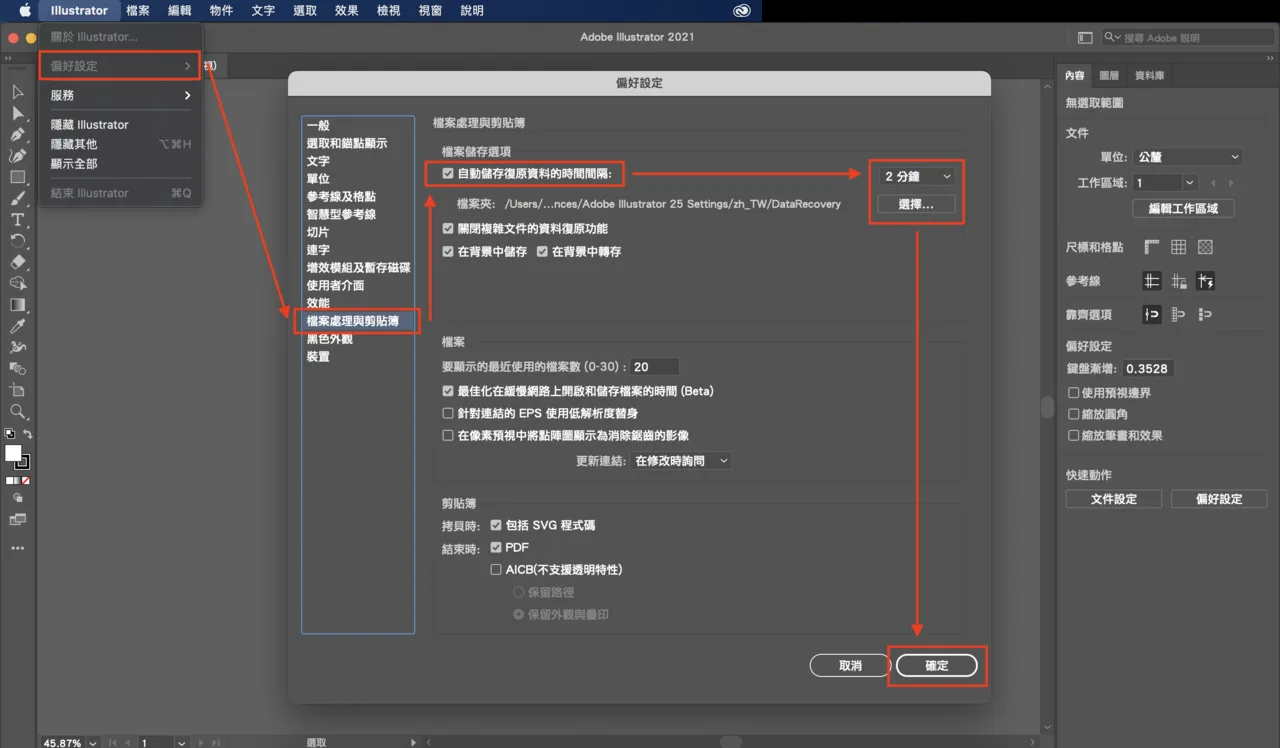Select the Selection tool arrow
The image size is (1280, 748).
(17, 92)
